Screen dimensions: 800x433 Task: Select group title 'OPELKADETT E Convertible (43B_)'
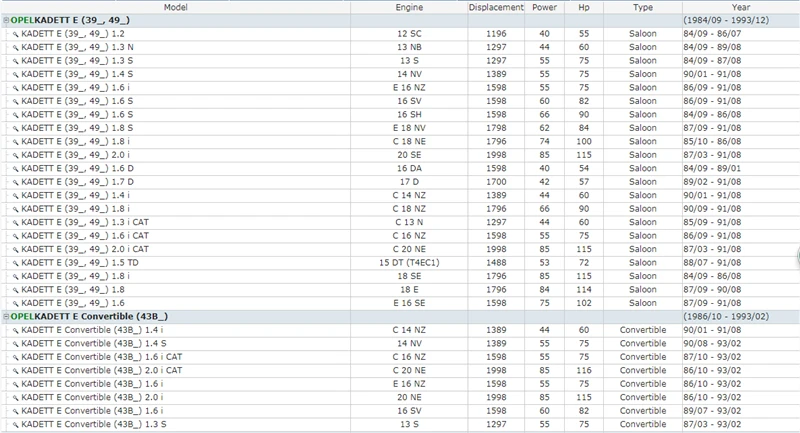(89, 317)
